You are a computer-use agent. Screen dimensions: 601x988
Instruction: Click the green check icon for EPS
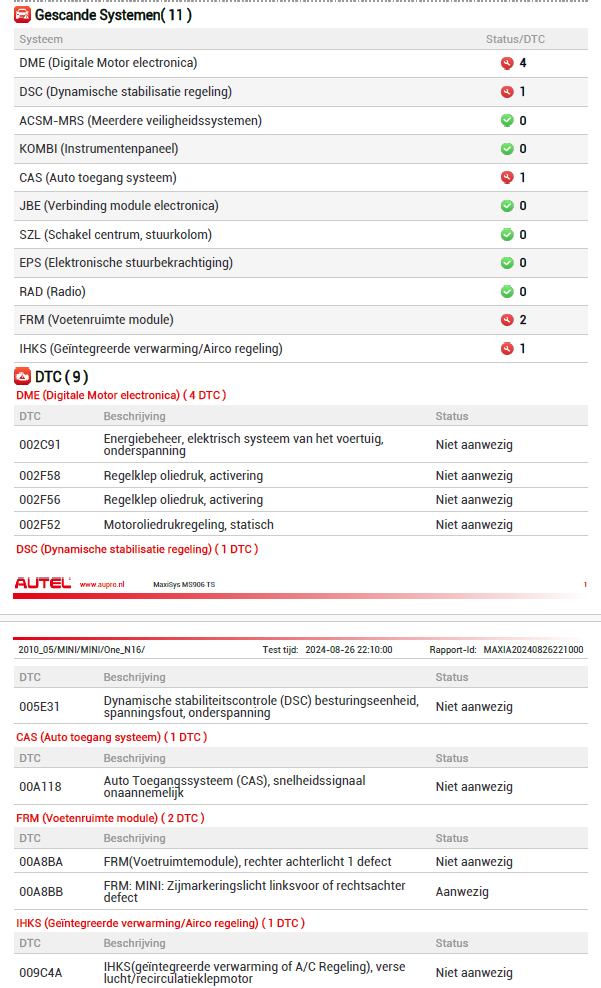pos(507,263)
